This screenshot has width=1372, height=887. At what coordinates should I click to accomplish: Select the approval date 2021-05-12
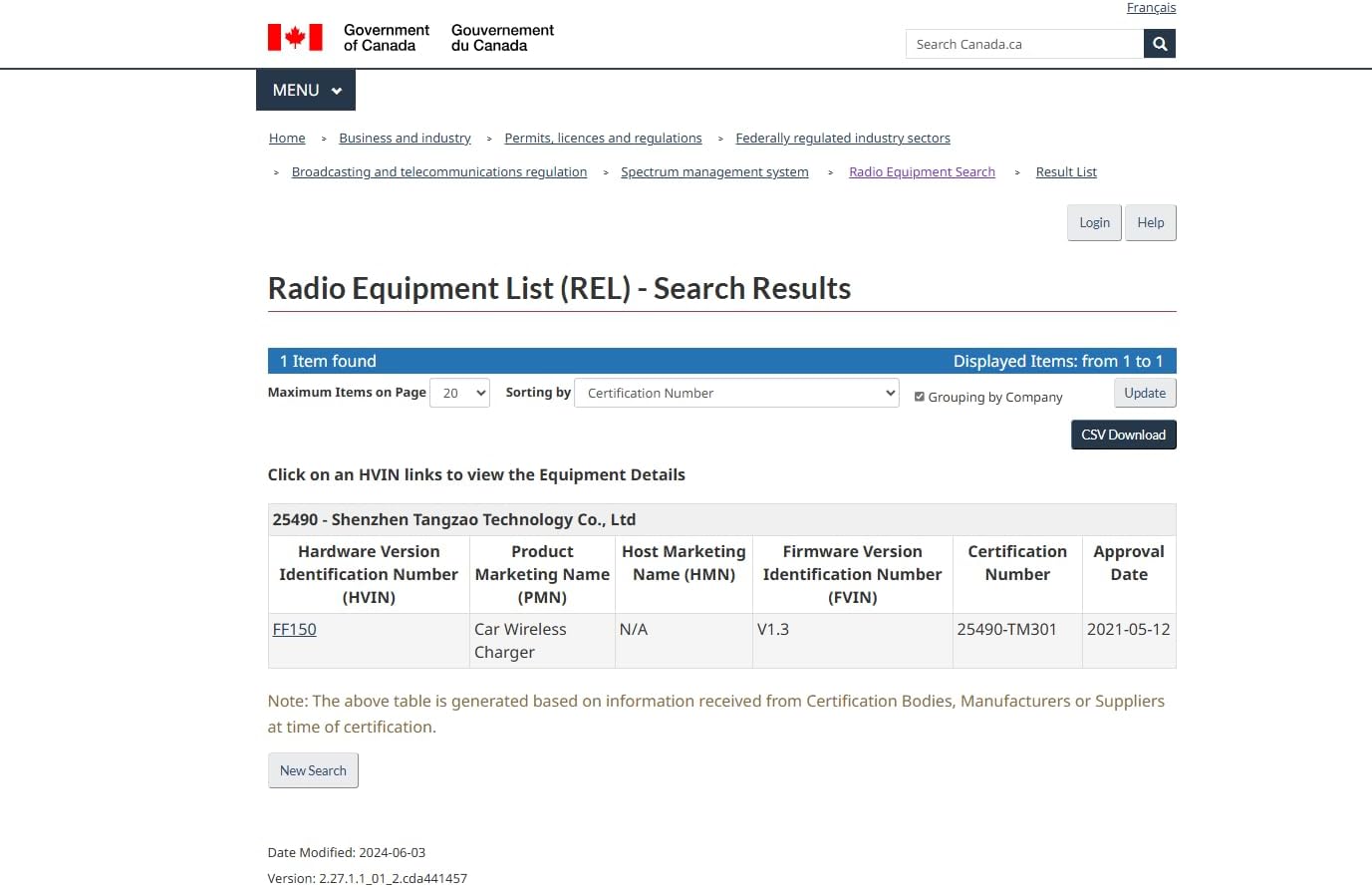(x=1129, y=641)
